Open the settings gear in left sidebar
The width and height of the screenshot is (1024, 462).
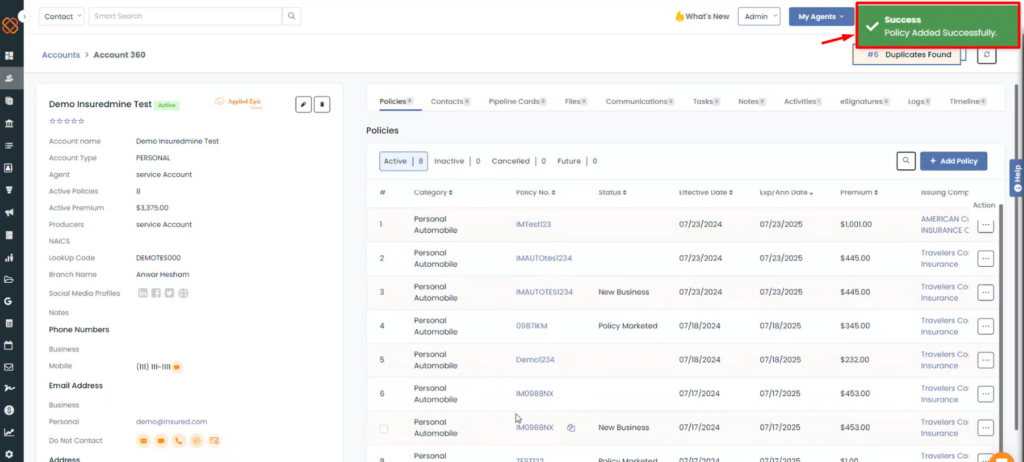click(x=9, y=454)
